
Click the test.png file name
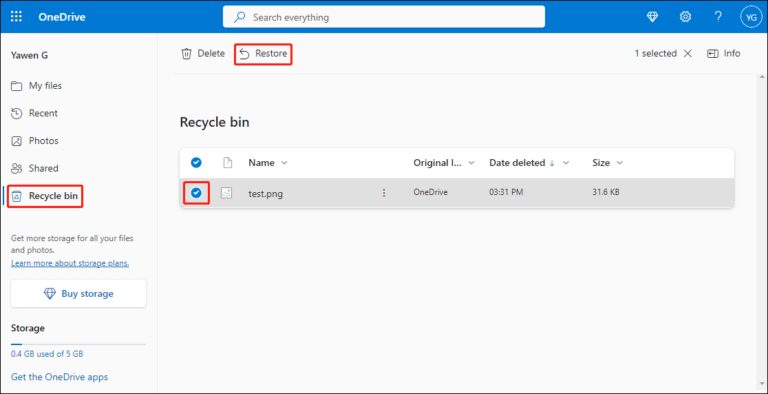tap(265, 194)
